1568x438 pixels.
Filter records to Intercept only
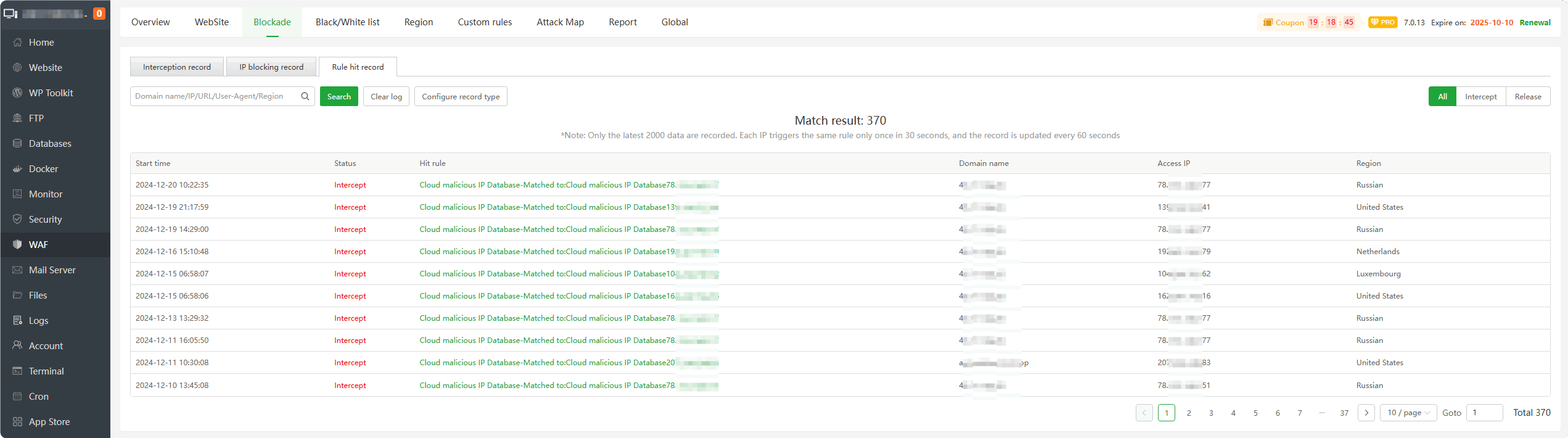click(x=1480, y=96)
